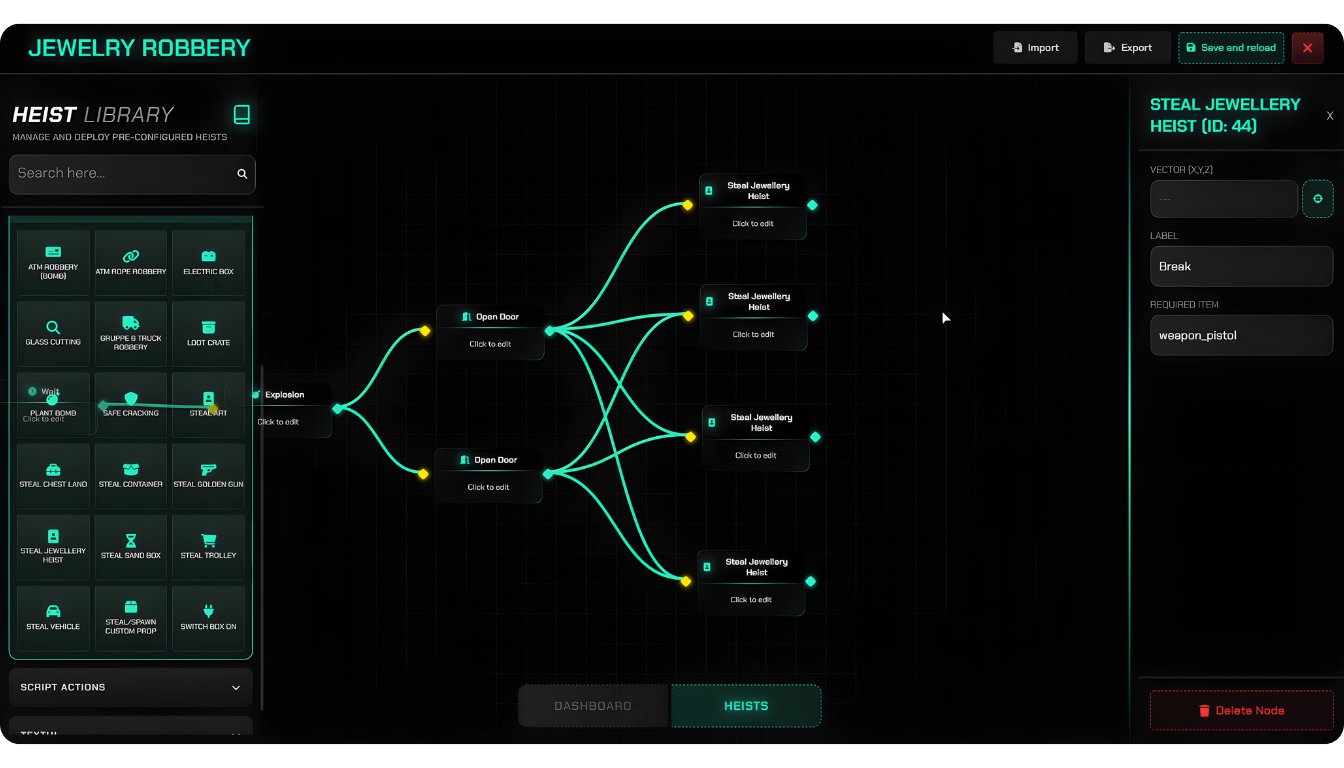Click the Delete Node button
This screenshot has width=1344, height=768.
click(1241, 710)
